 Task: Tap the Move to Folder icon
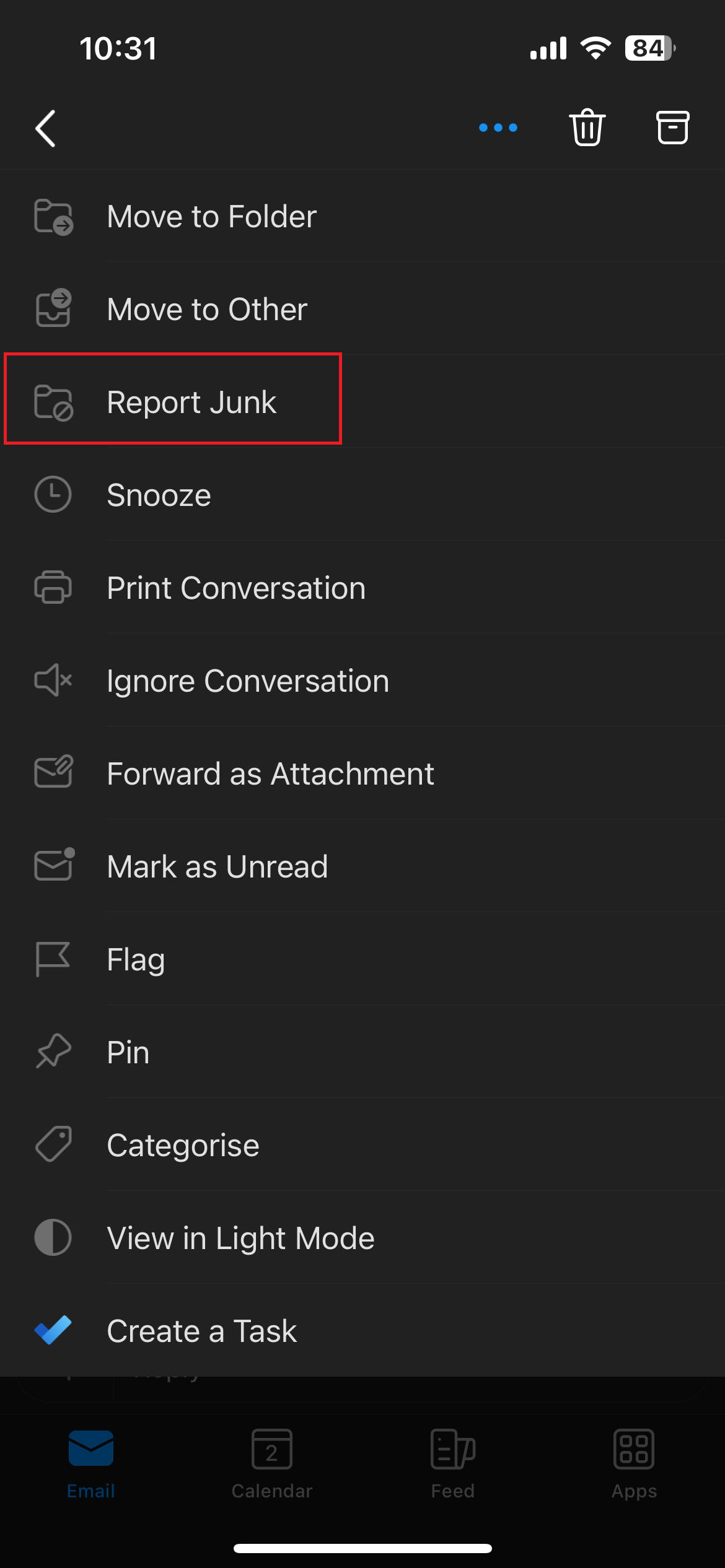pyautogui.click(x=53, y=217)
